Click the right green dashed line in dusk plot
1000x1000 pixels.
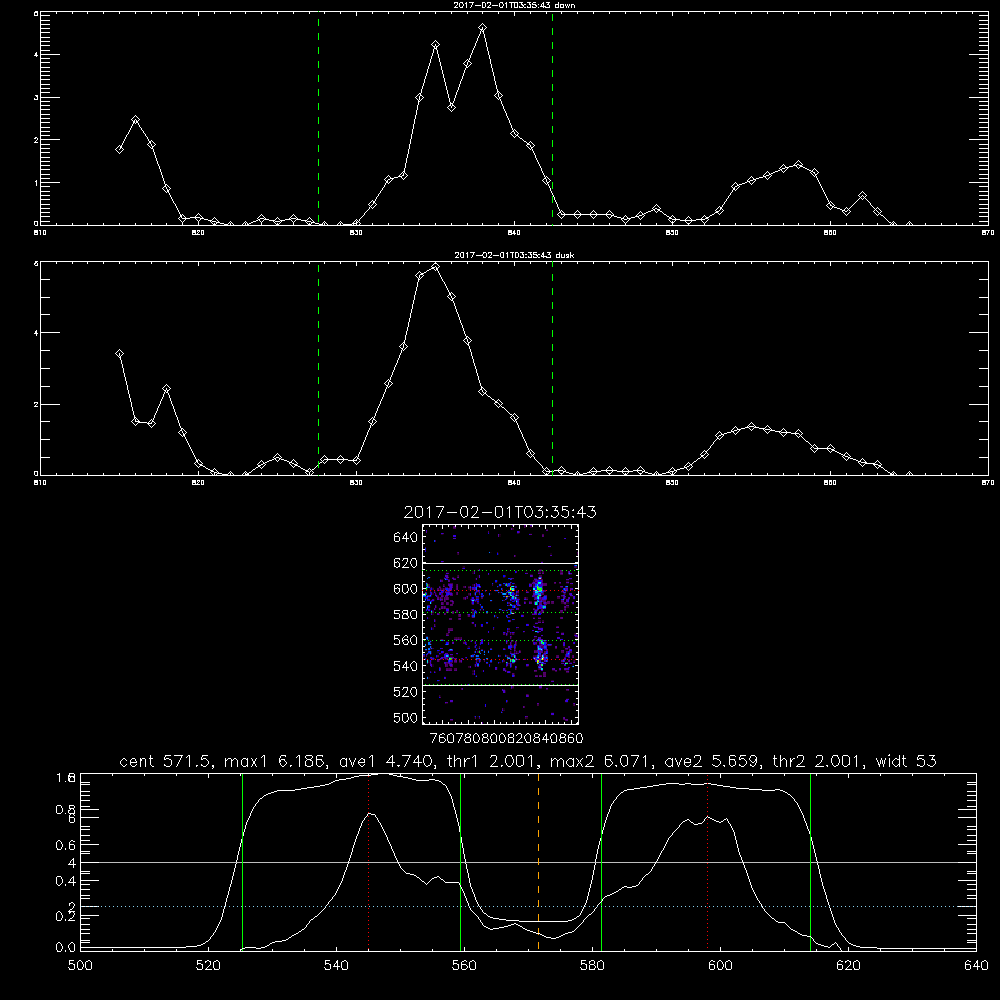pyautogui.click(x=552, y=368)
